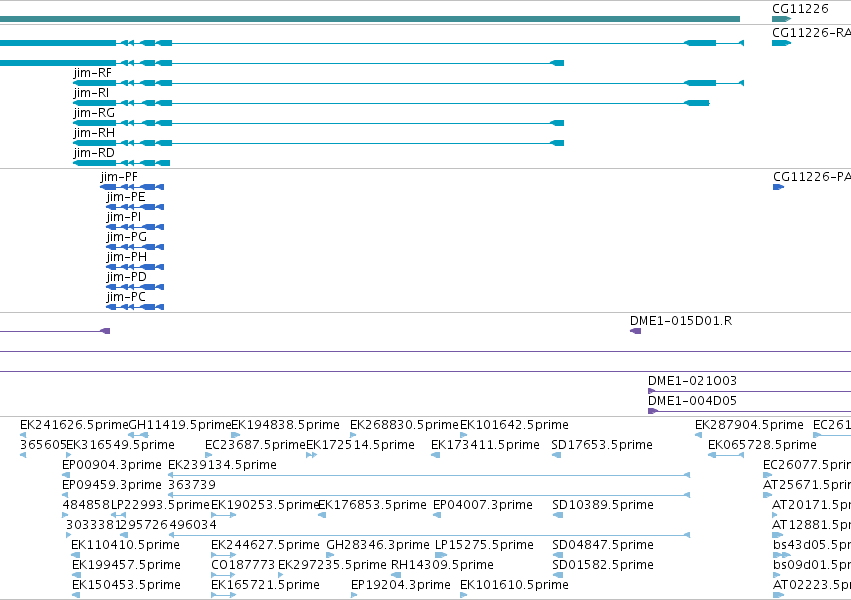
Task: Click the jim-PI protein label
Action: 124,217
